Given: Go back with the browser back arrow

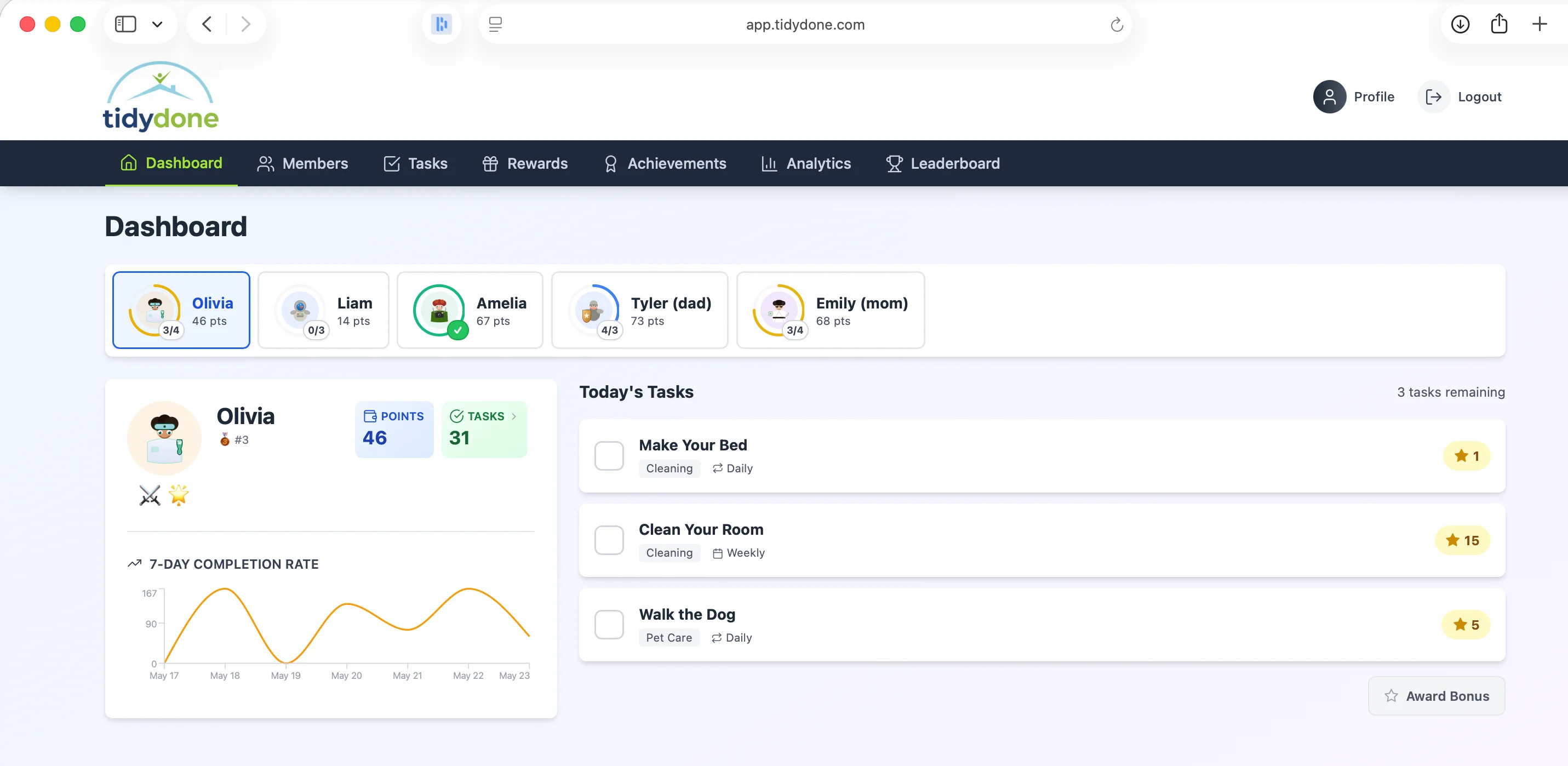Looking at the screenshot, I should (207, 24).
